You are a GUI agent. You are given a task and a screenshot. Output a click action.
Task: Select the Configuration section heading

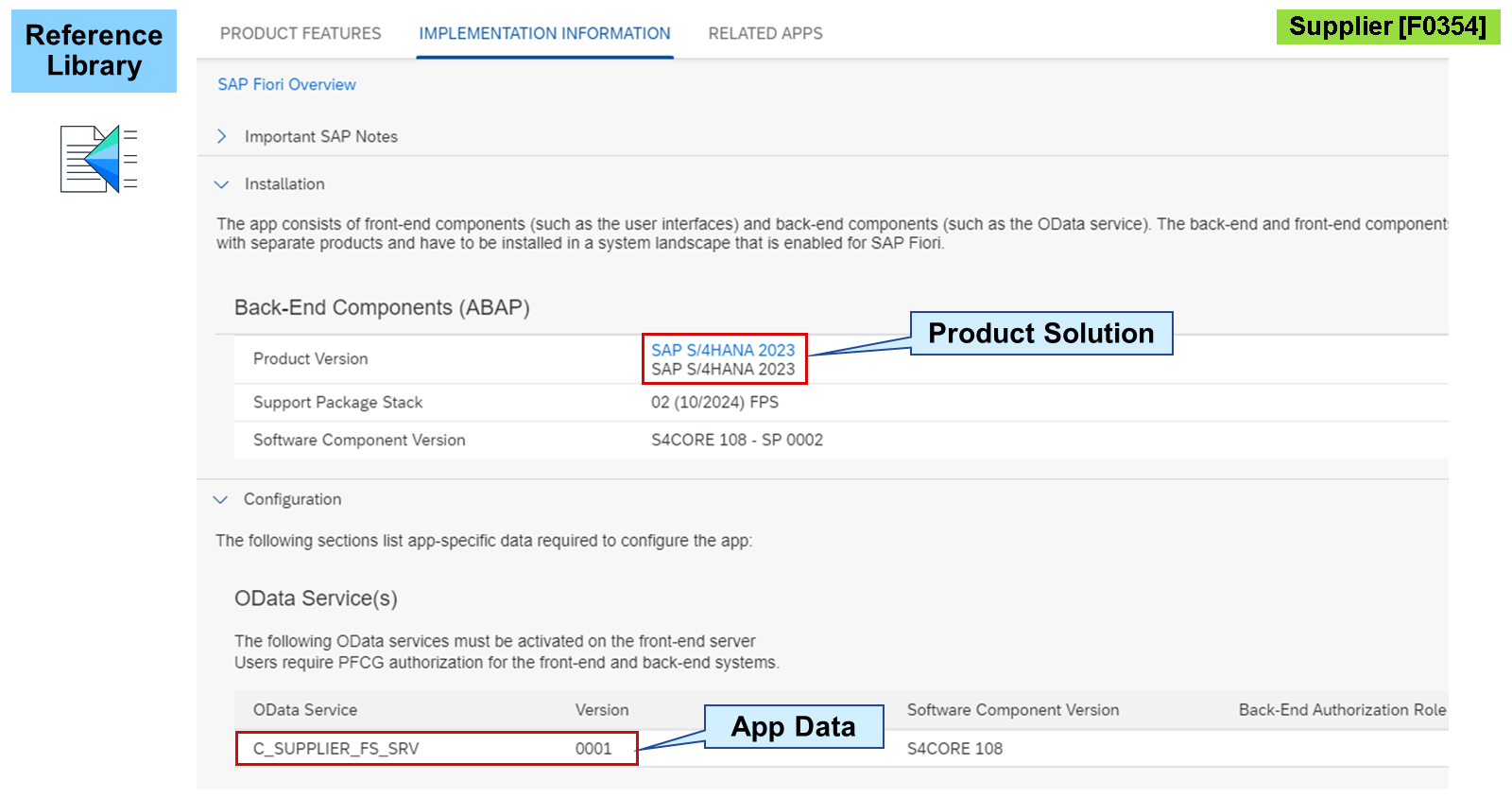292,498
